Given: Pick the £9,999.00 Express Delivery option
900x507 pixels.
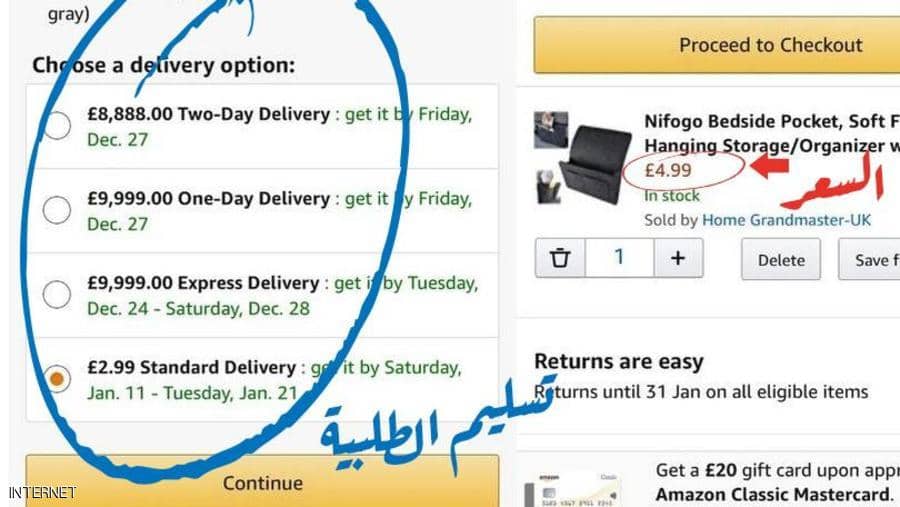Looking at the screenshot, I should click(57, 294).
